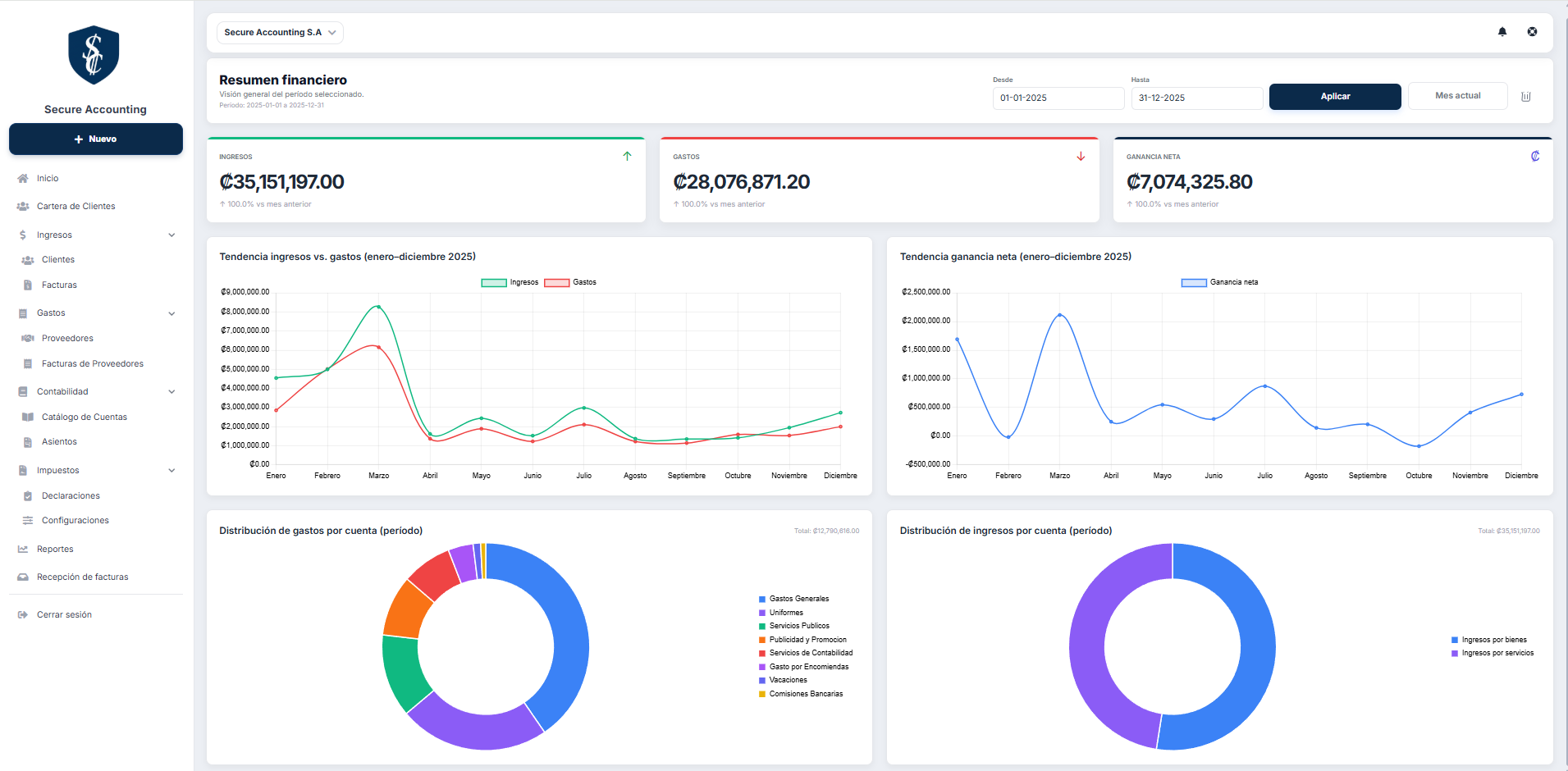Hide Ganancia neta series via legend
The height and width of the screenshot is (771, 1568).
tap(1219, 282)
